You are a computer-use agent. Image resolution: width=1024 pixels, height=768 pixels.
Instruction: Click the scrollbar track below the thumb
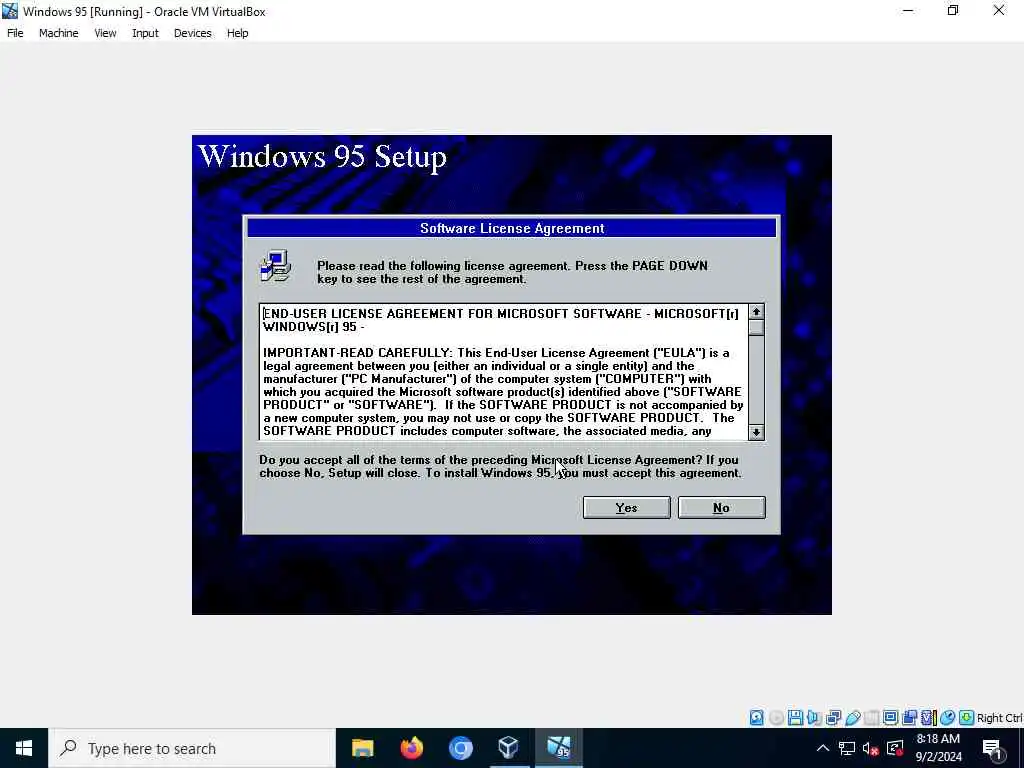756,379
